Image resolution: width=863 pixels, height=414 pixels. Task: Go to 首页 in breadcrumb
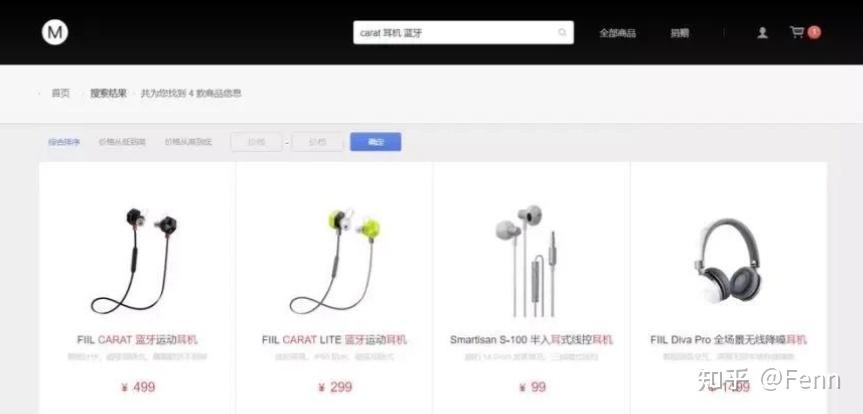tap(61, 93)
